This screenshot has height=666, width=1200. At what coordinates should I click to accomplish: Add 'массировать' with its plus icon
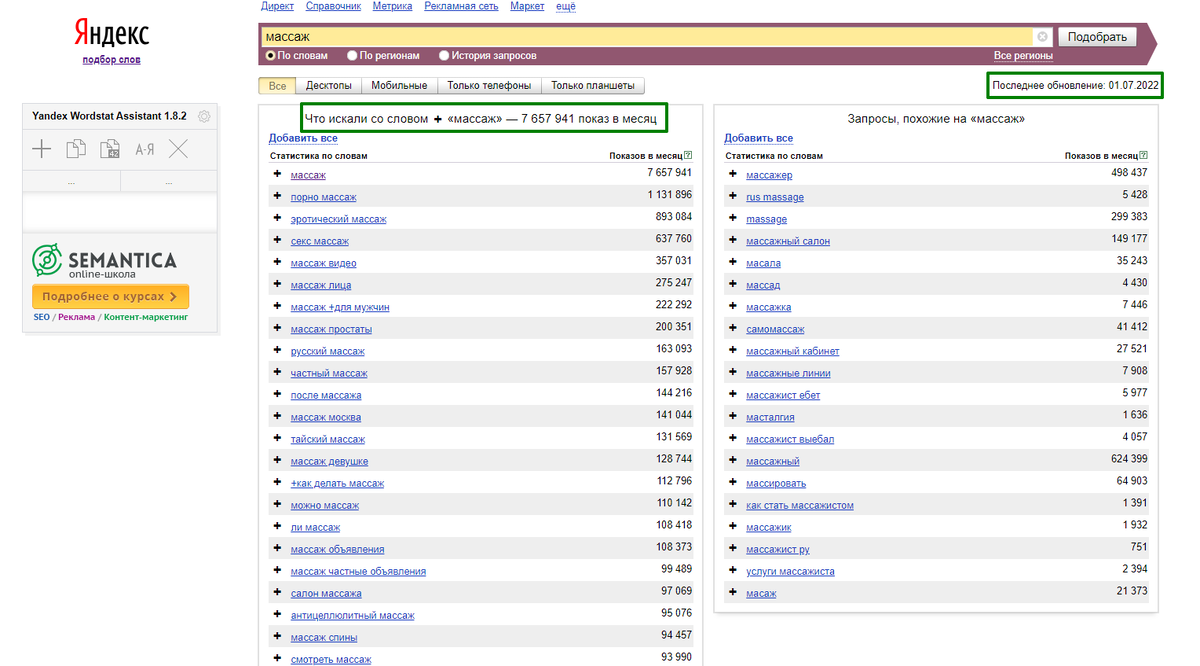pyautogui.click(x=732, y=482)
